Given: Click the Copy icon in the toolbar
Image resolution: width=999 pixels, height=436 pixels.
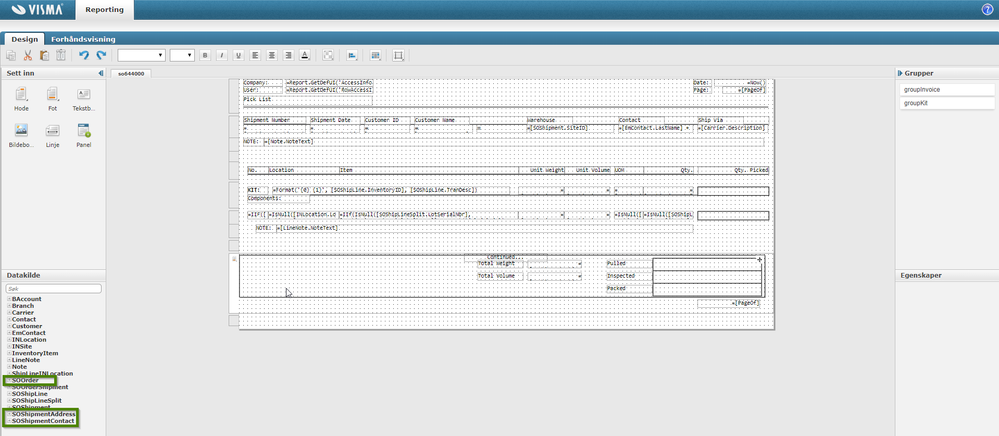Looking at the screenshot, I should pos(11,55).
